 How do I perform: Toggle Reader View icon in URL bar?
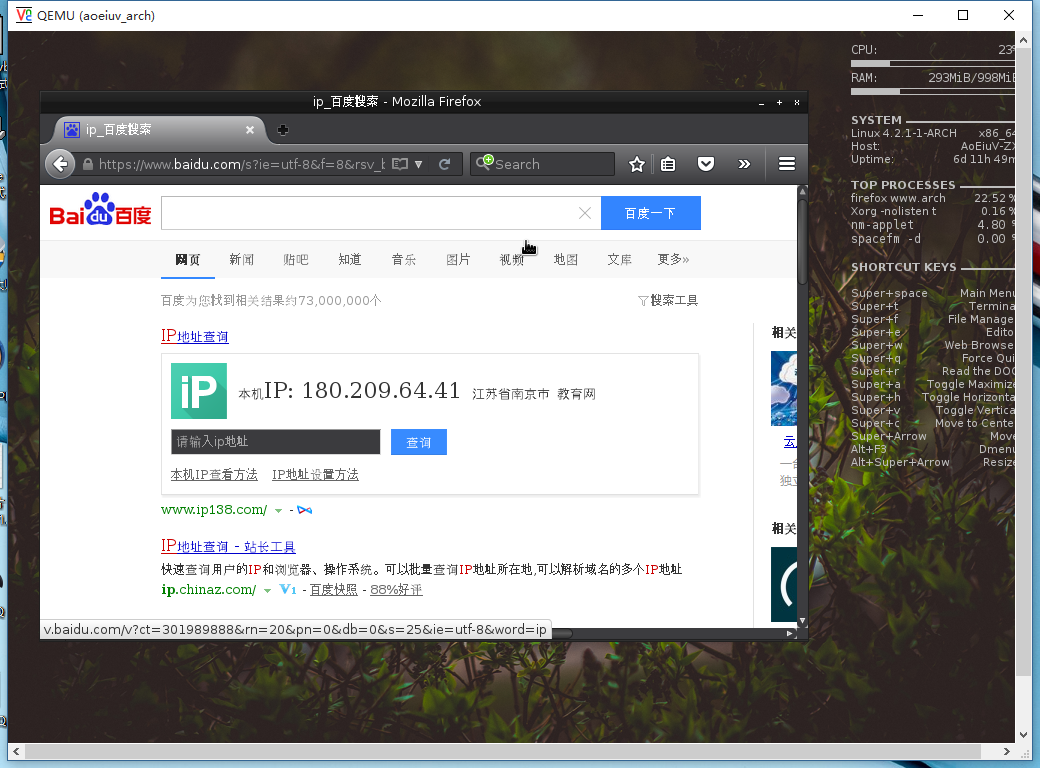pos(400,164)
